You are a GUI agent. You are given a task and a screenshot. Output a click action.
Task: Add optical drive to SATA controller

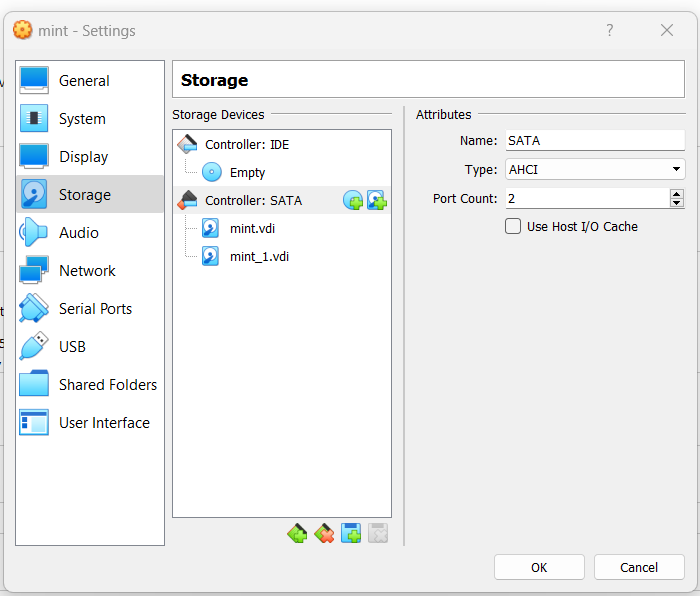(x=353, y=200)
